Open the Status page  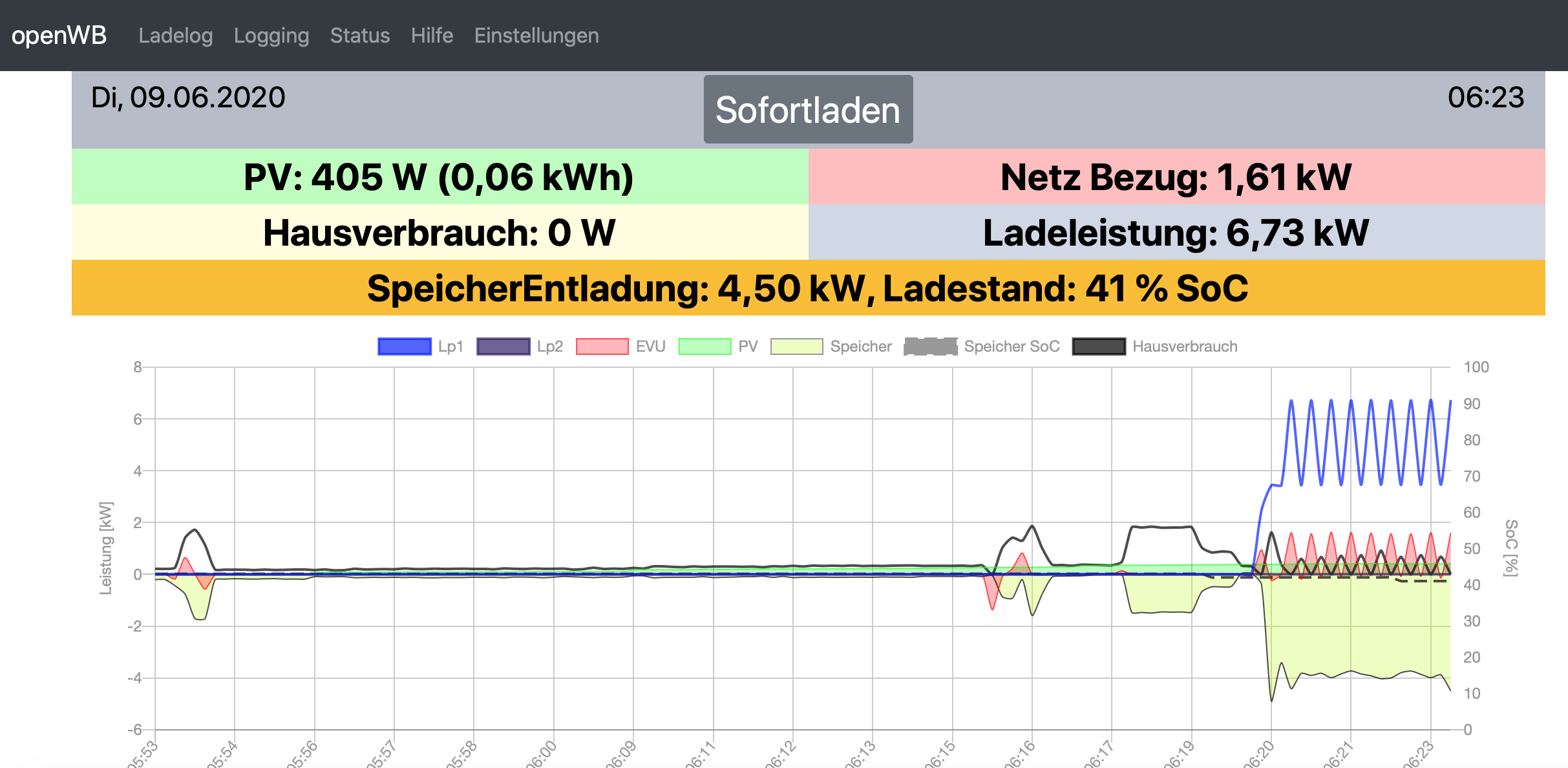click(x=360, y=35)
